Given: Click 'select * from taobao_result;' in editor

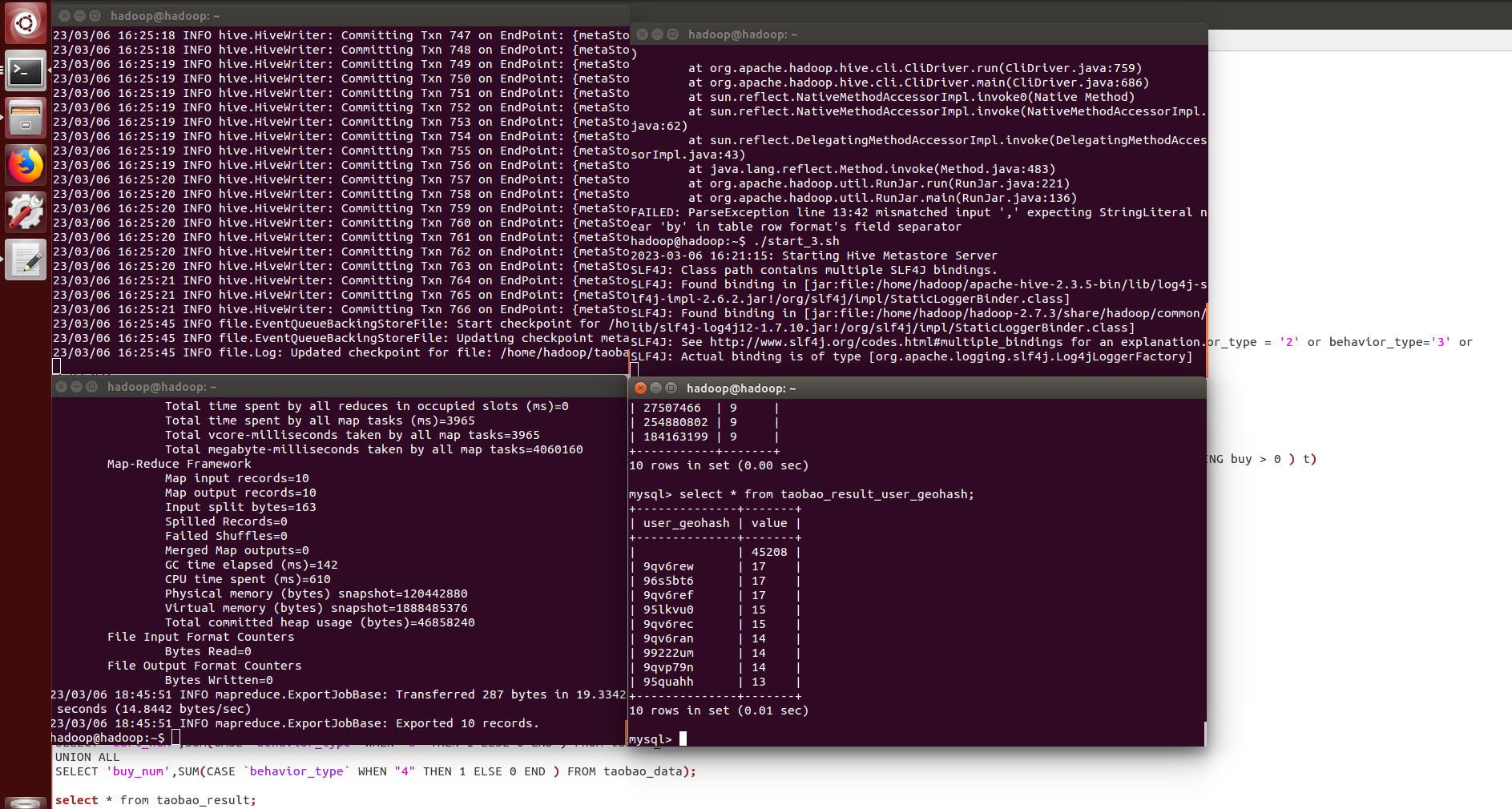Looking at the screenshot, I should point(155,800).
